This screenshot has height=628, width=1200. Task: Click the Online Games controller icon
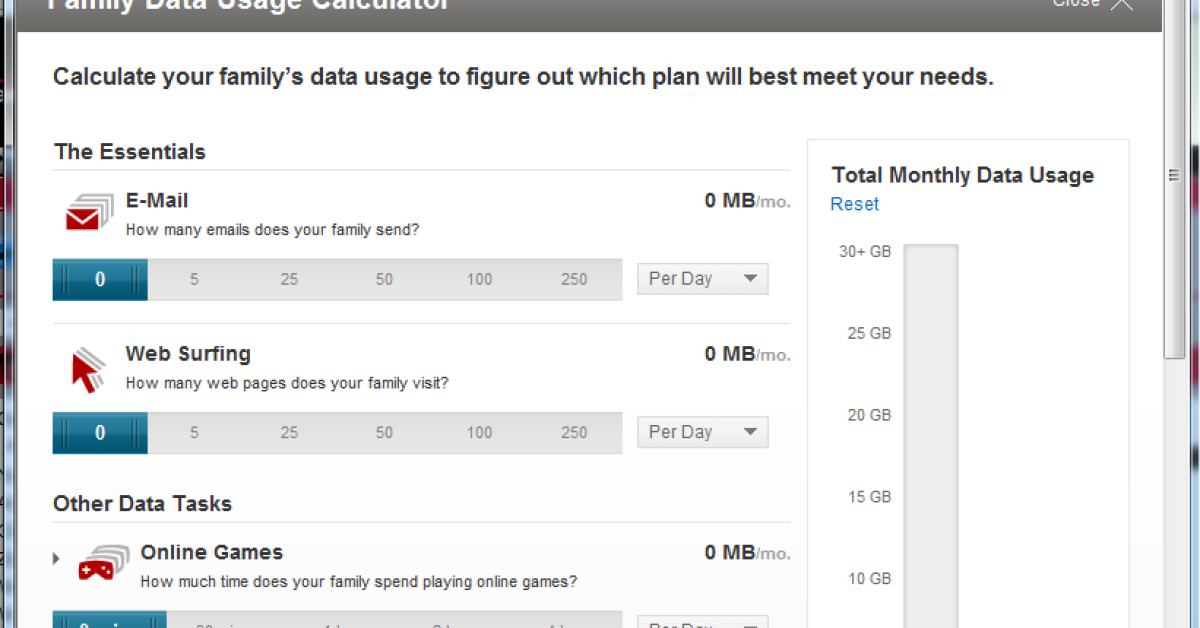click(x=103, y=562)
